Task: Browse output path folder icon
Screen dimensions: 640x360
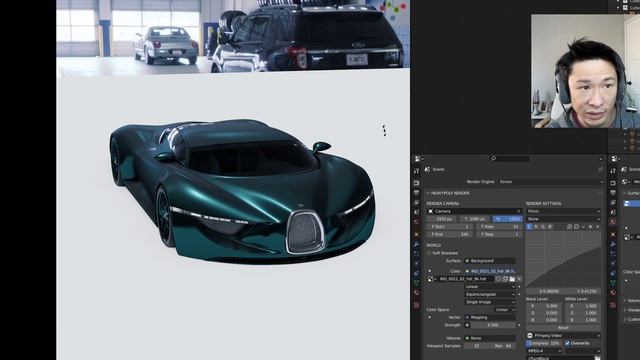Action: pos(597,358)
